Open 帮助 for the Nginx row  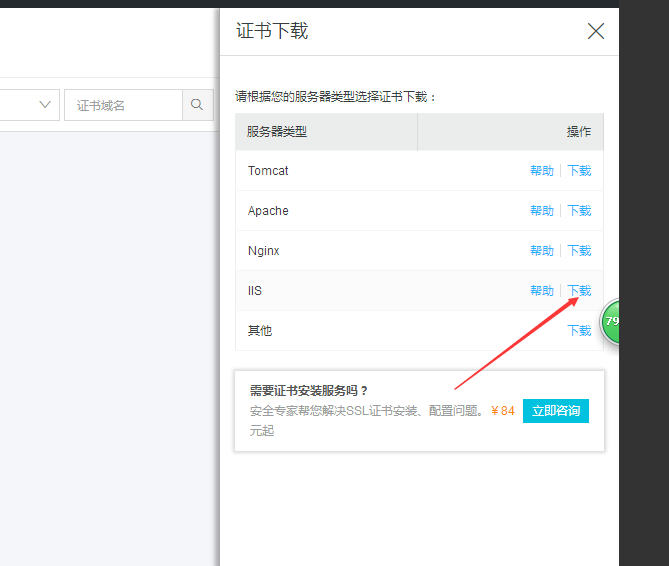[x=541, y=251]
